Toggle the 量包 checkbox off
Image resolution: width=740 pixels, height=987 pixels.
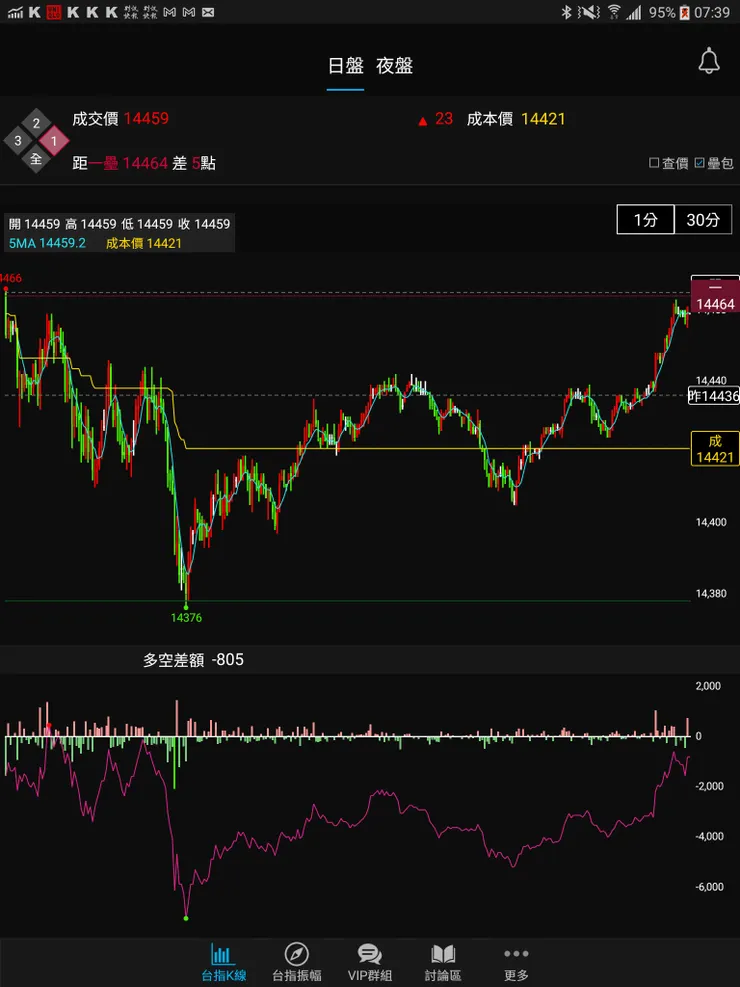[x=714, y=163]
